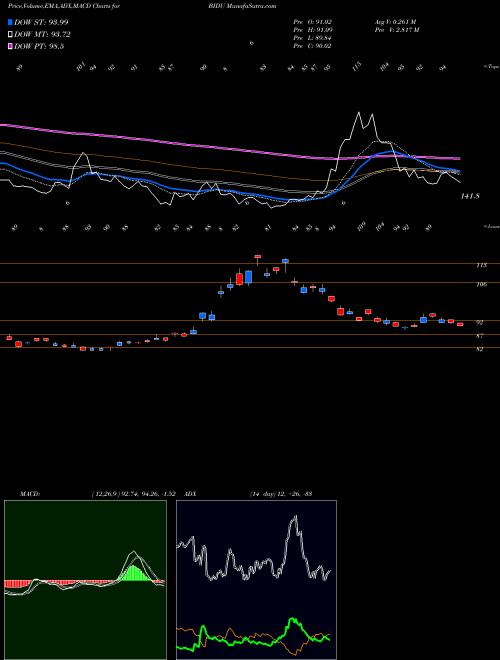Select the 'DOW MT: 93.72' legend label

(x=42, y=35)
